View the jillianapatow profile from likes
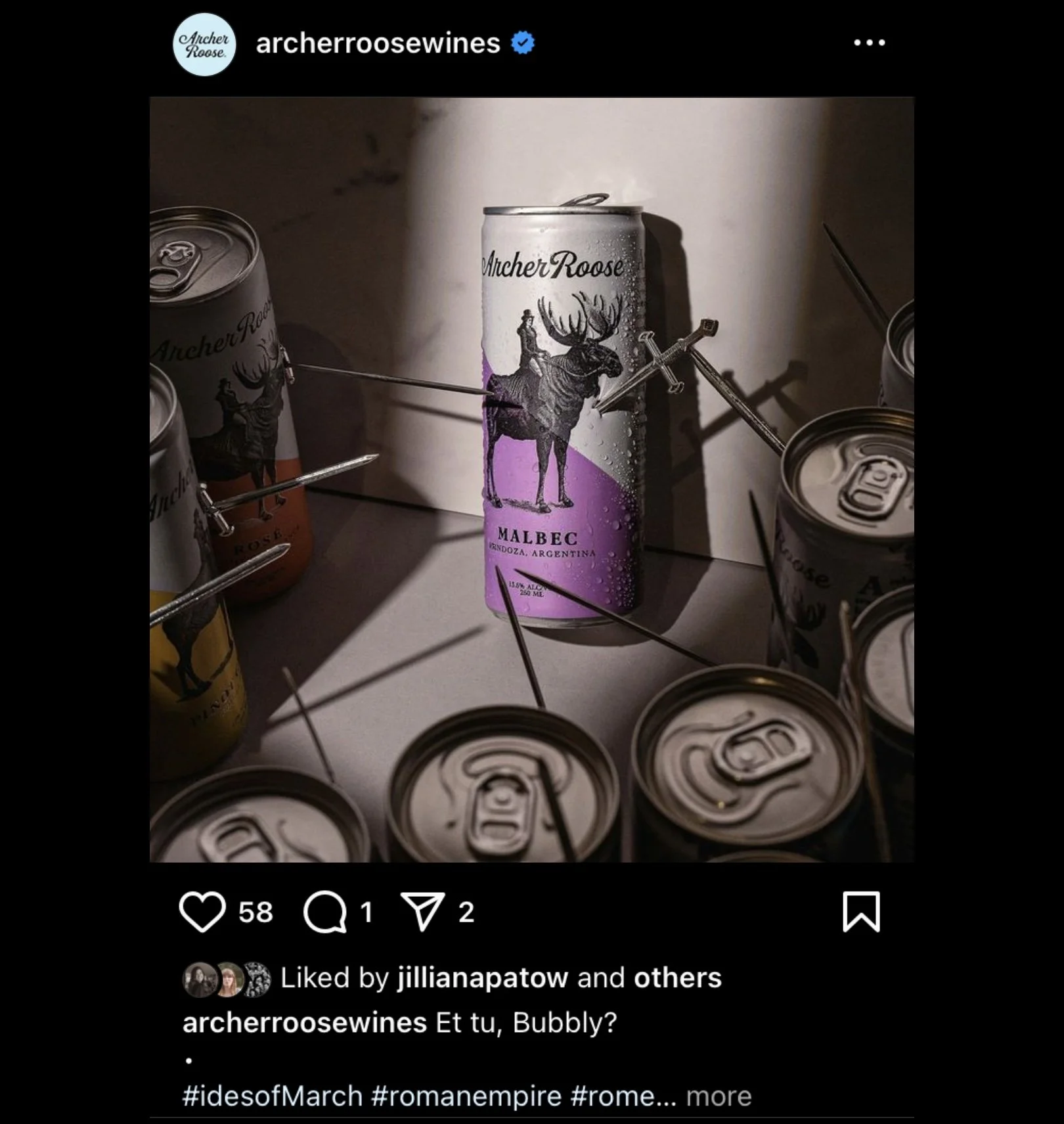1064x1124 pixels. 482,978
